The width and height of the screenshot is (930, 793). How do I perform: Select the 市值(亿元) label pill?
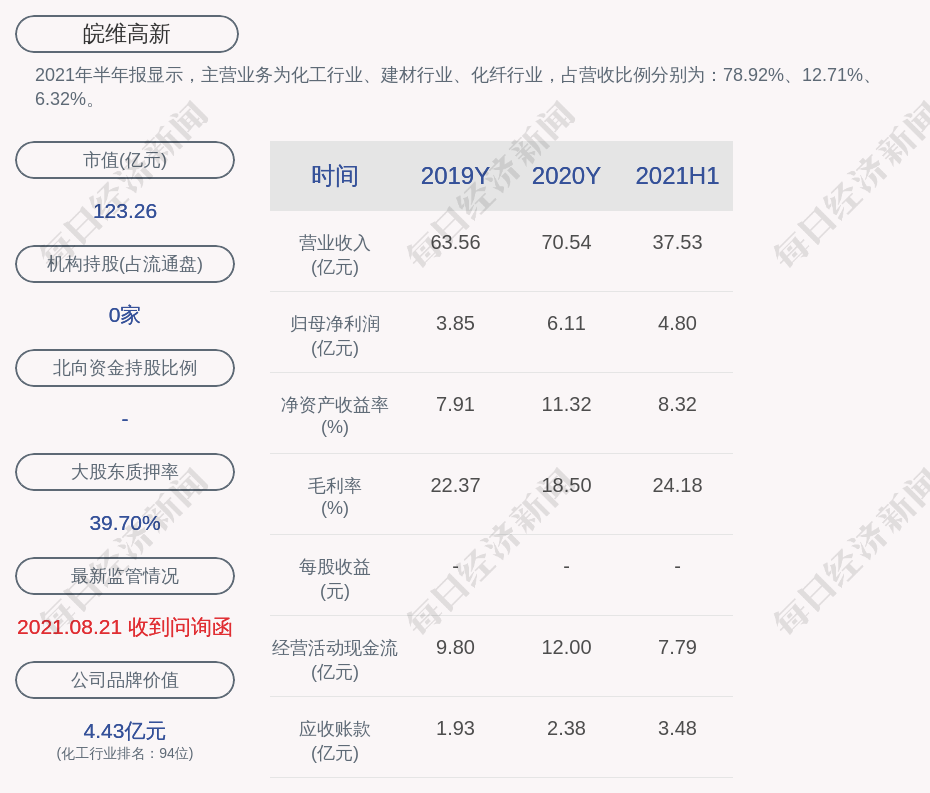(x=125, y=160)
